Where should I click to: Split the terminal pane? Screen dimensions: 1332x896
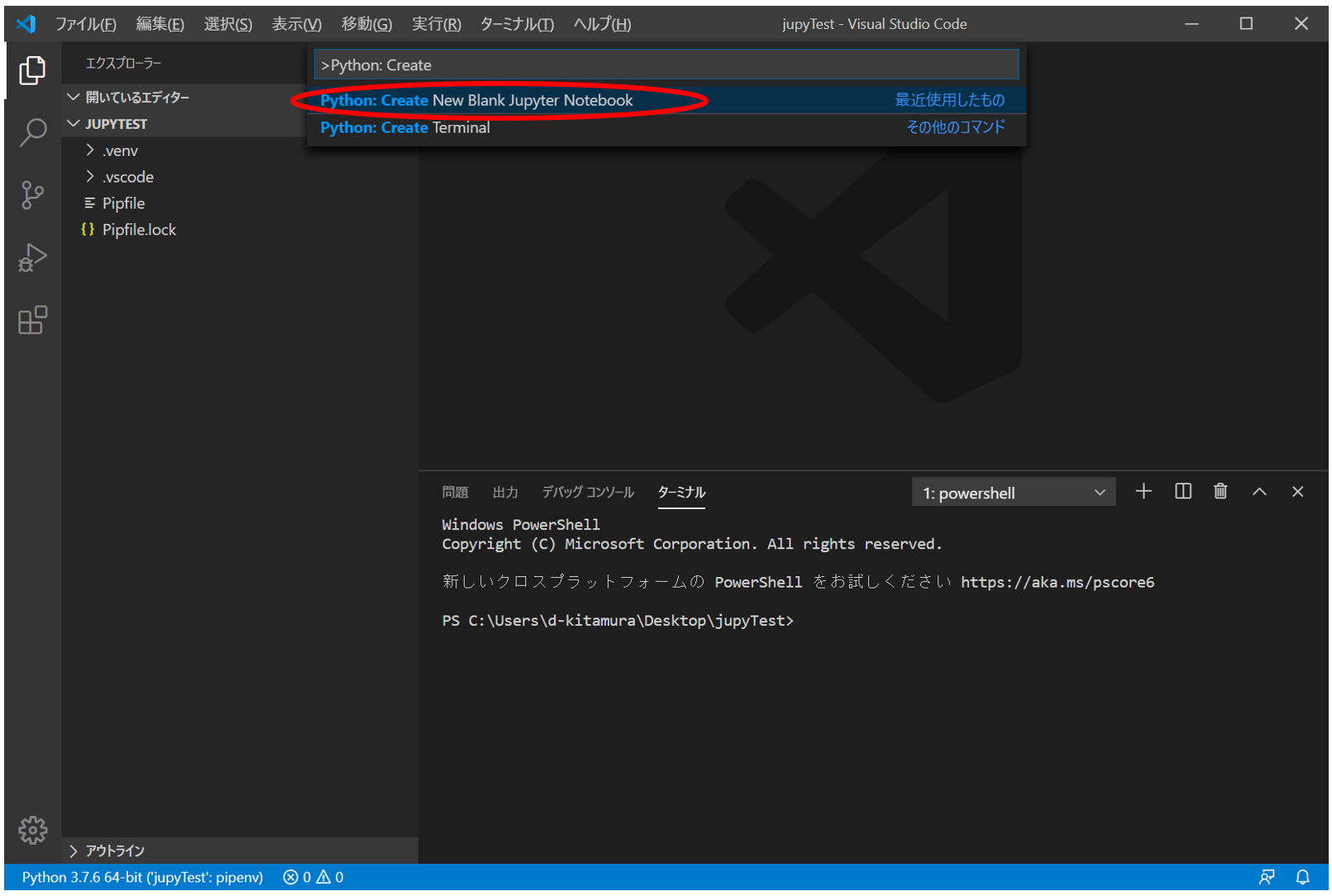tap(1183, 492)
